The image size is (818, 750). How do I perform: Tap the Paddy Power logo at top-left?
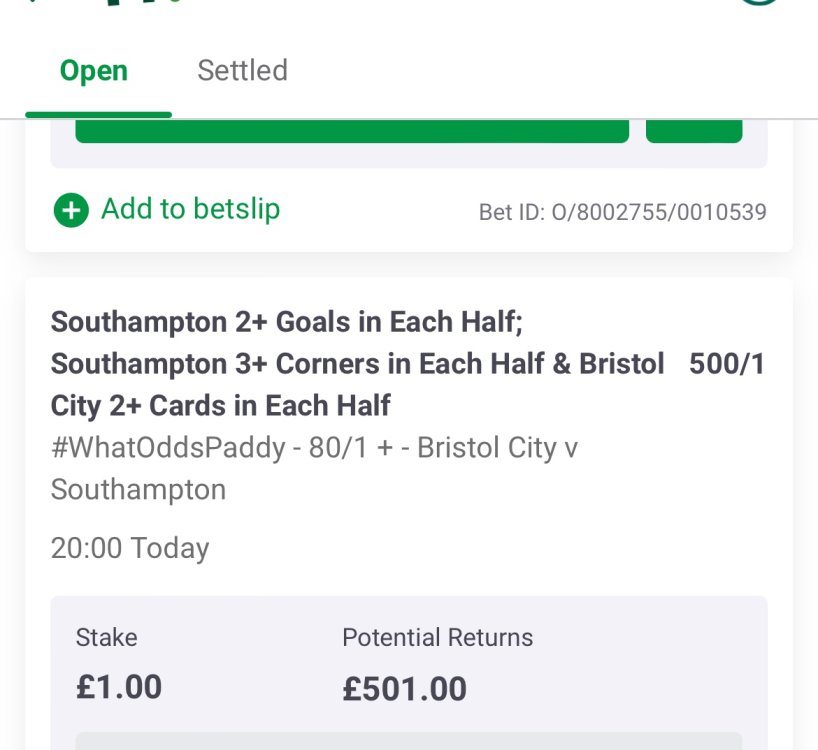[x=100, y=3]
